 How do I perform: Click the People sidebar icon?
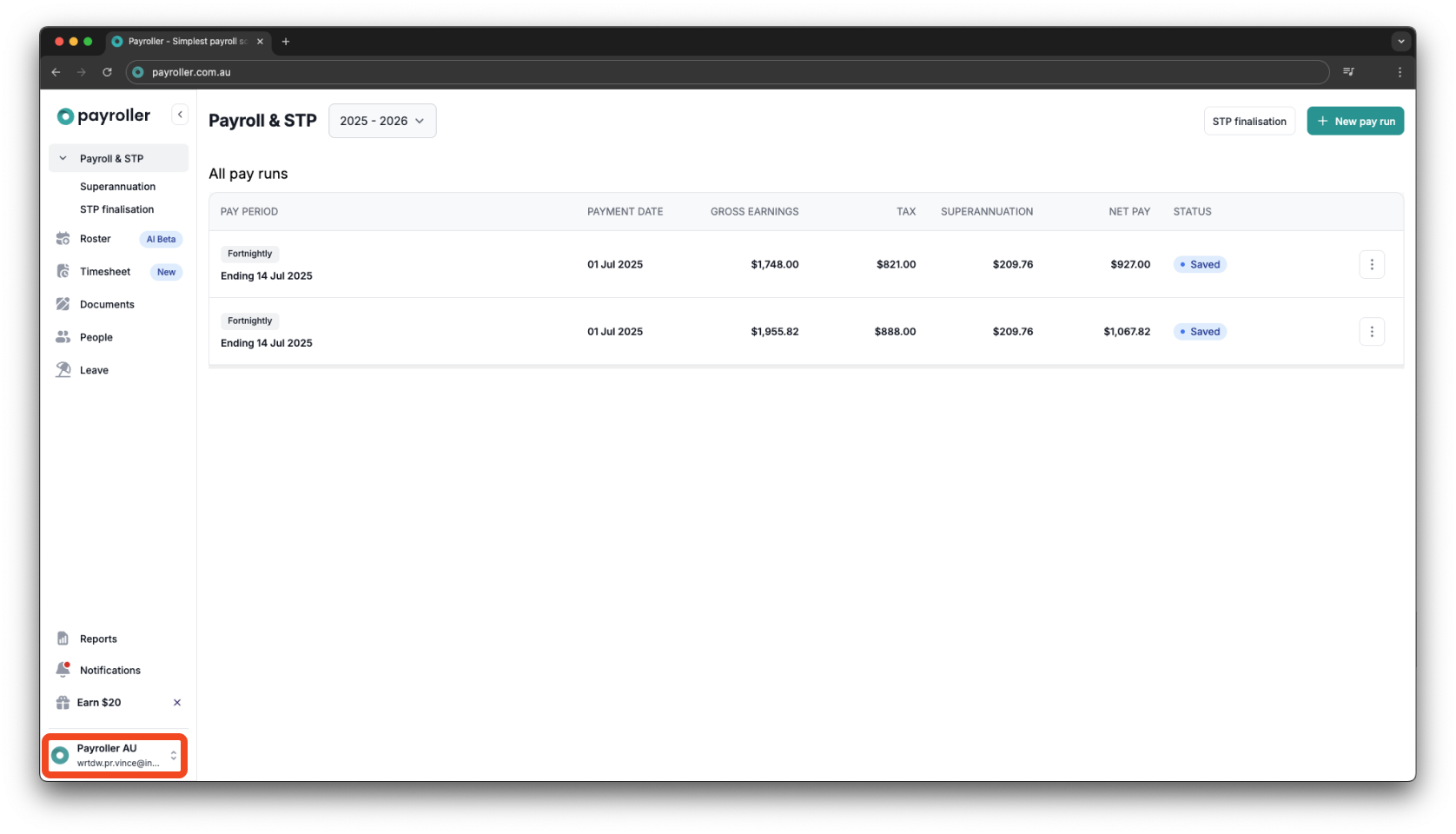(x=63, y=337)
